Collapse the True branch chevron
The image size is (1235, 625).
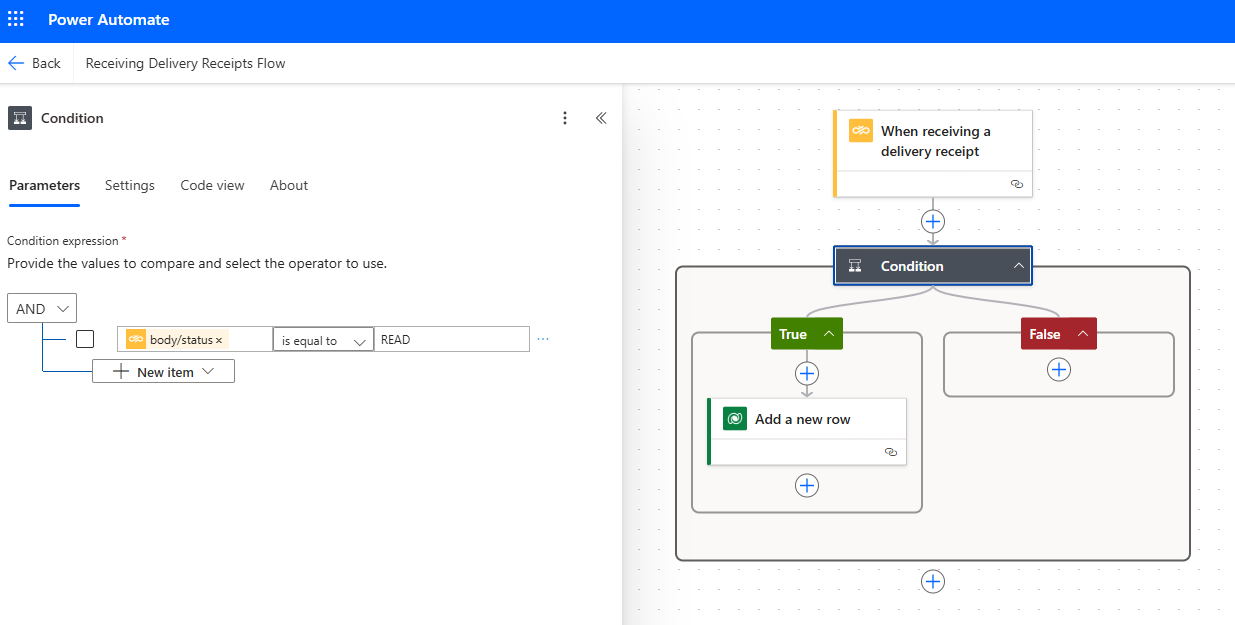coord(829,334)
